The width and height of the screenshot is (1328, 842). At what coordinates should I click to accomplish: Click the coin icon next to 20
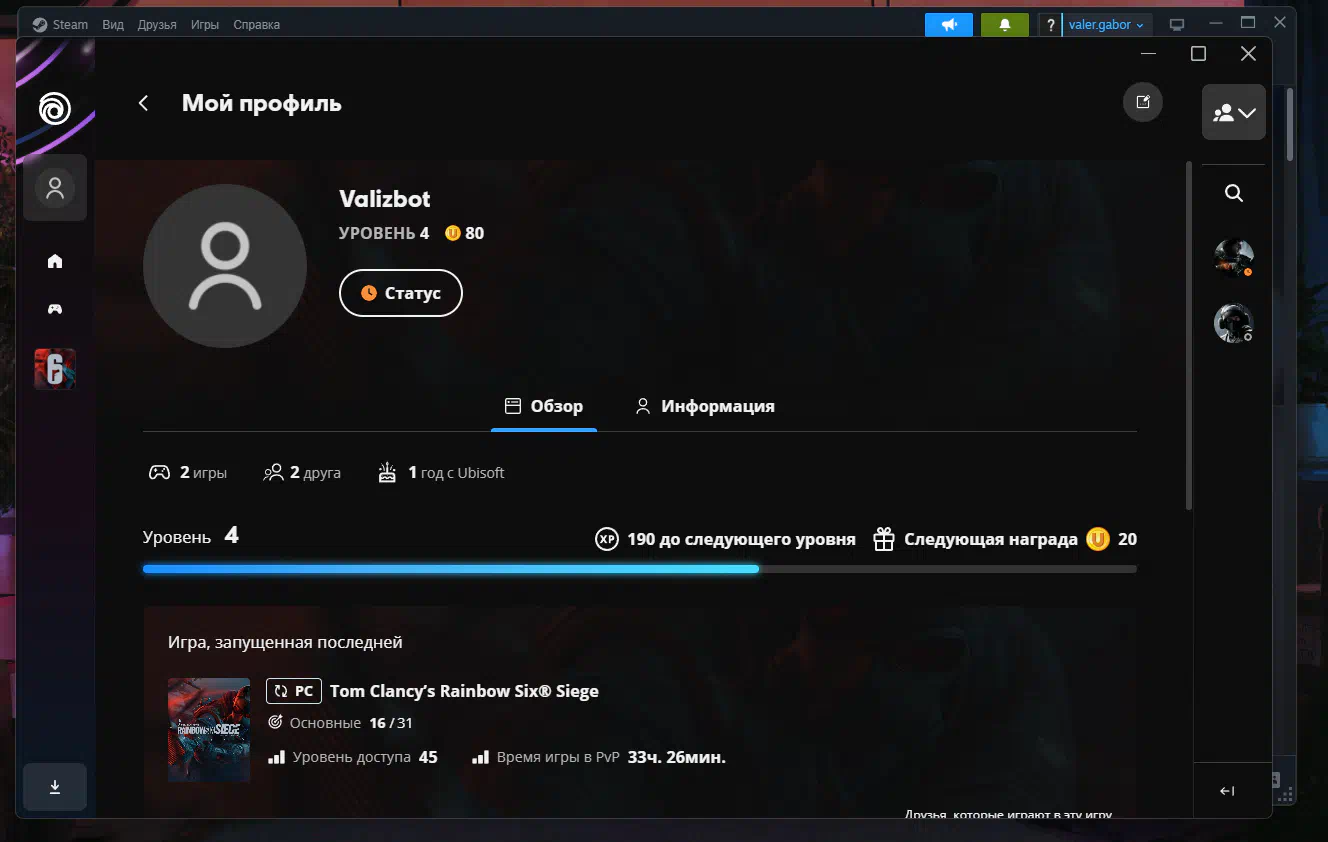[1099, 539]
